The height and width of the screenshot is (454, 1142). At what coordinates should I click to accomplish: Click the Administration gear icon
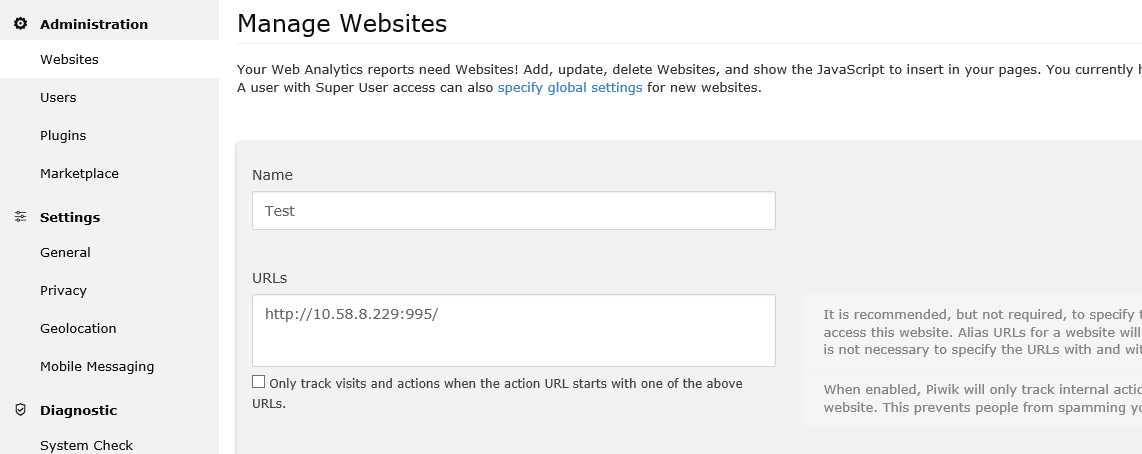coord(20,24)
